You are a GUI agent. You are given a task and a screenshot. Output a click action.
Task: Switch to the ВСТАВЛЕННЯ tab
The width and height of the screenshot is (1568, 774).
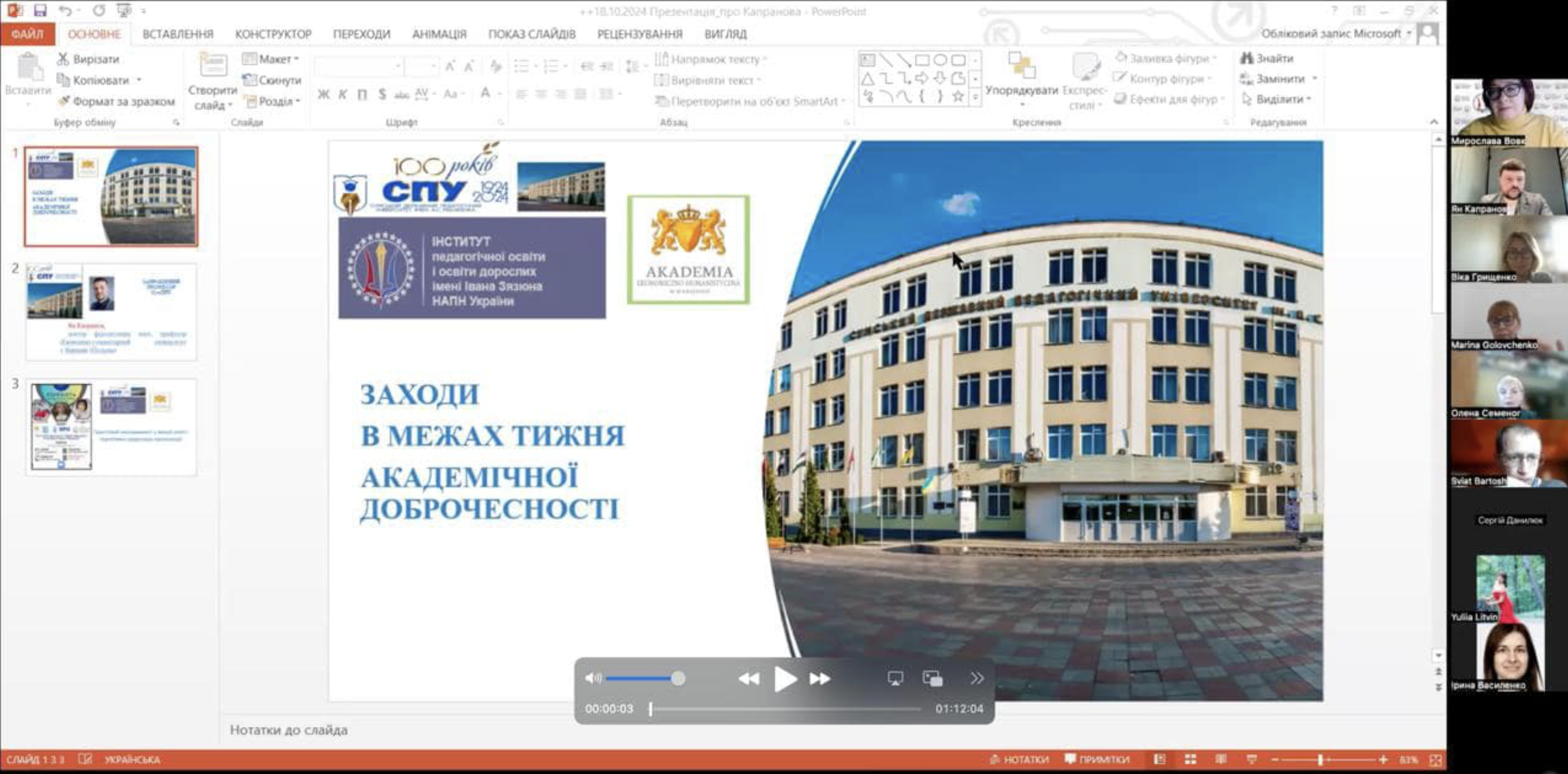pos(178,34)
